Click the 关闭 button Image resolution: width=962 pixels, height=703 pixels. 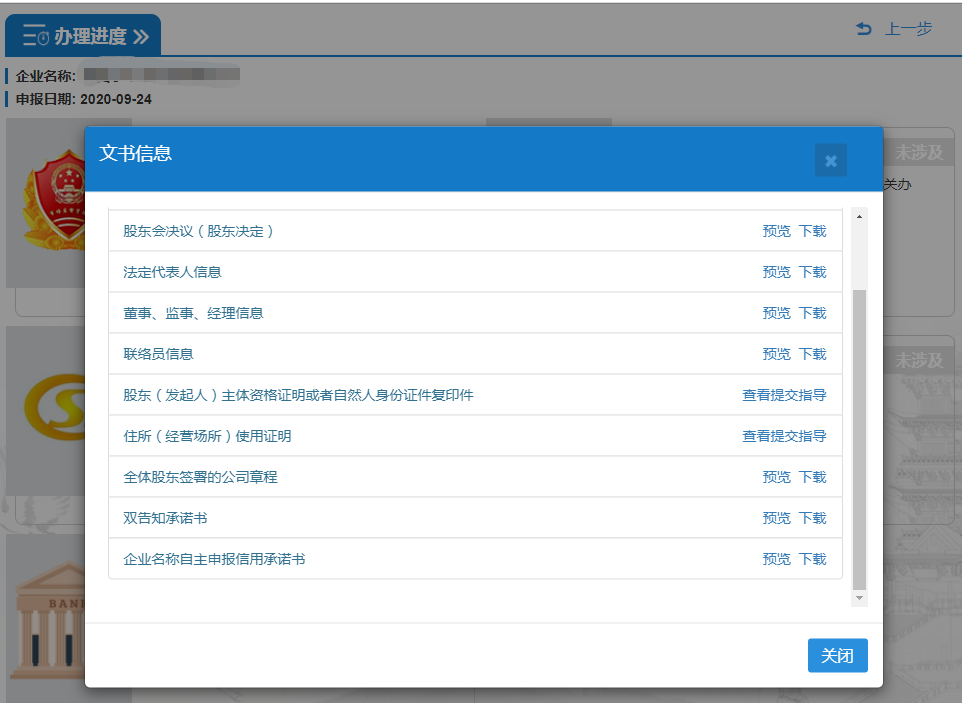coord(837,656)
